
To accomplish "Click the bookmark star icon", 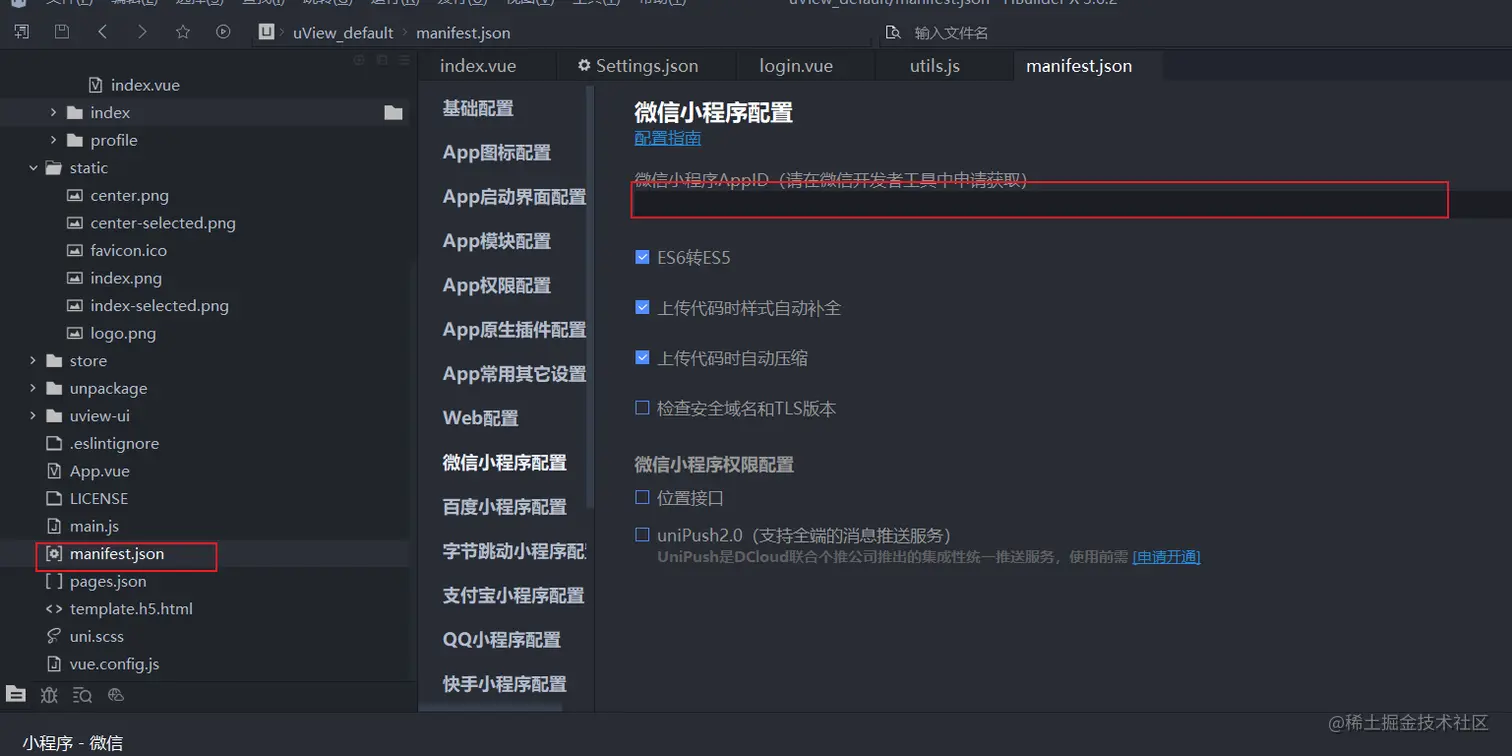I will click(183, 32).
